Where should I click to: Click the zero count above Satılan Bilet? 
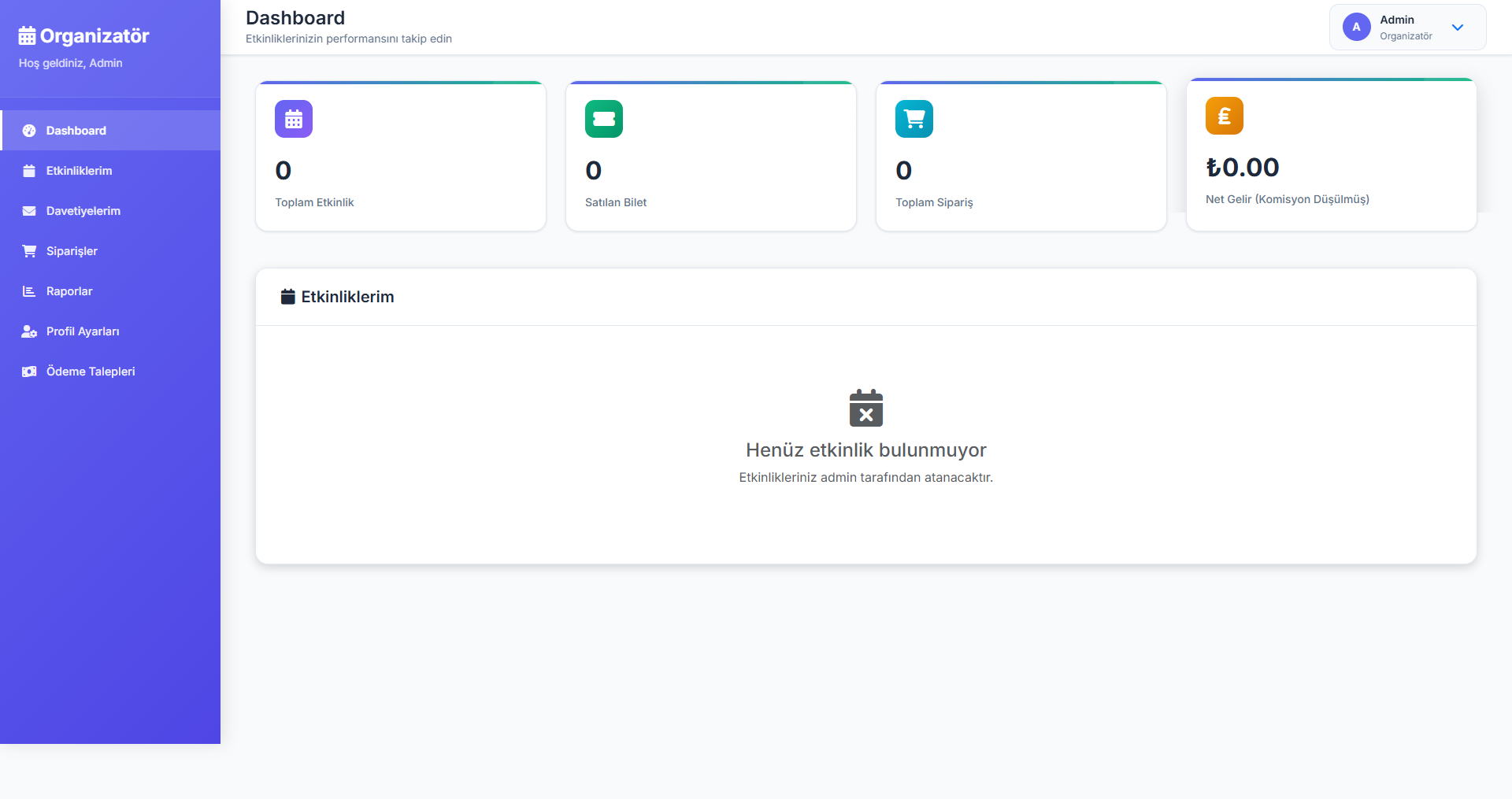[594, 170]
